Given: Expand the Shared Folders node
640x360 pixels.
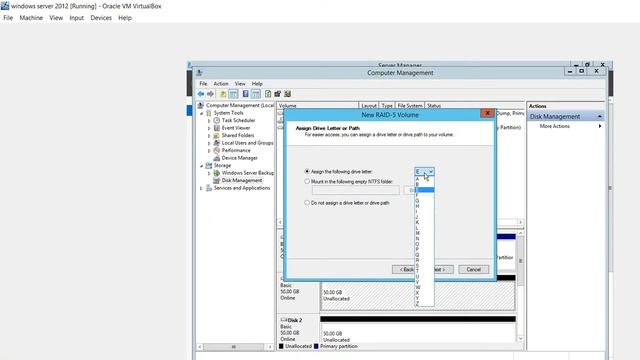Looking at the screenshot, I should pyautogui.click(x=209, y=136).
